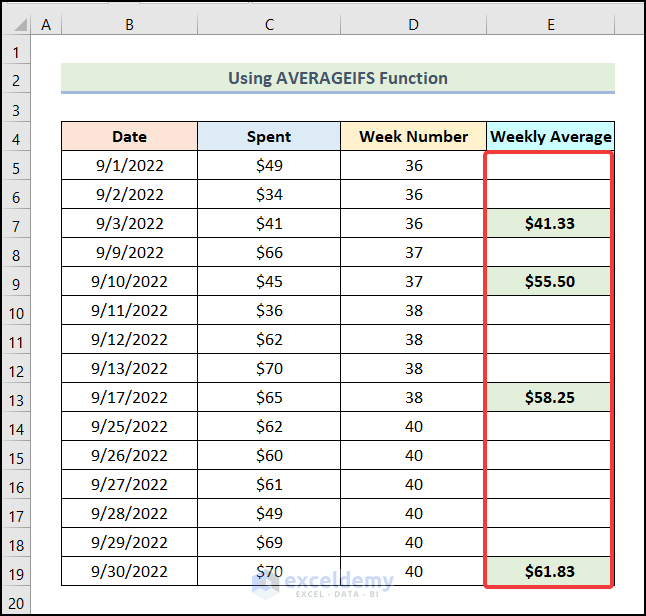
Task: Select the date cell 9/30/2022
Action: point(129,571)
